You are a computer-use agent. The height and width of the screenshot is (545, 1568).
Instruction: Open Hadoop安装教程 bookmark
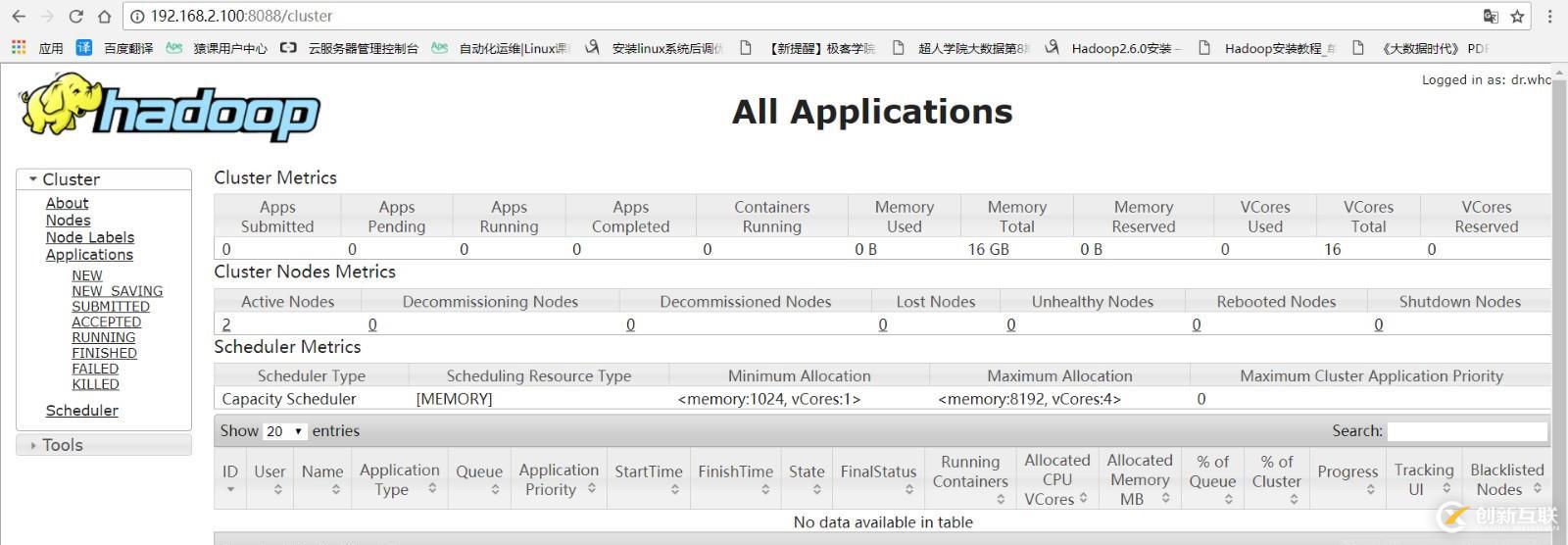point(1267,47)
